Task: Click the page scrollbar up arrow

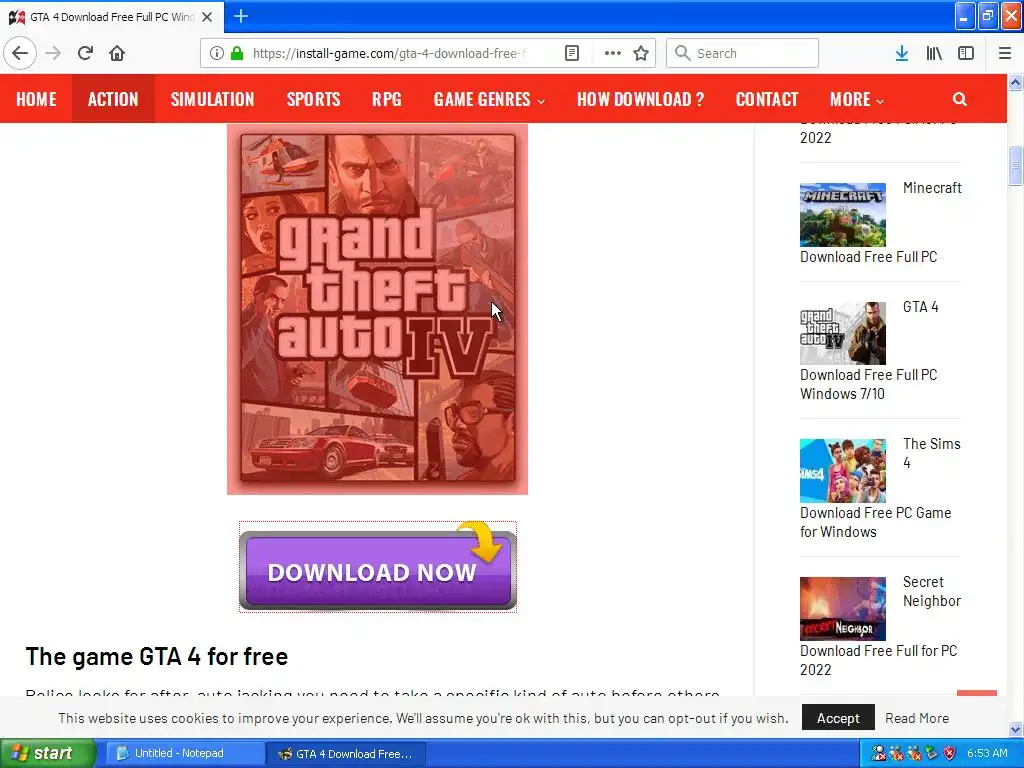Action: click(1015, 82)
